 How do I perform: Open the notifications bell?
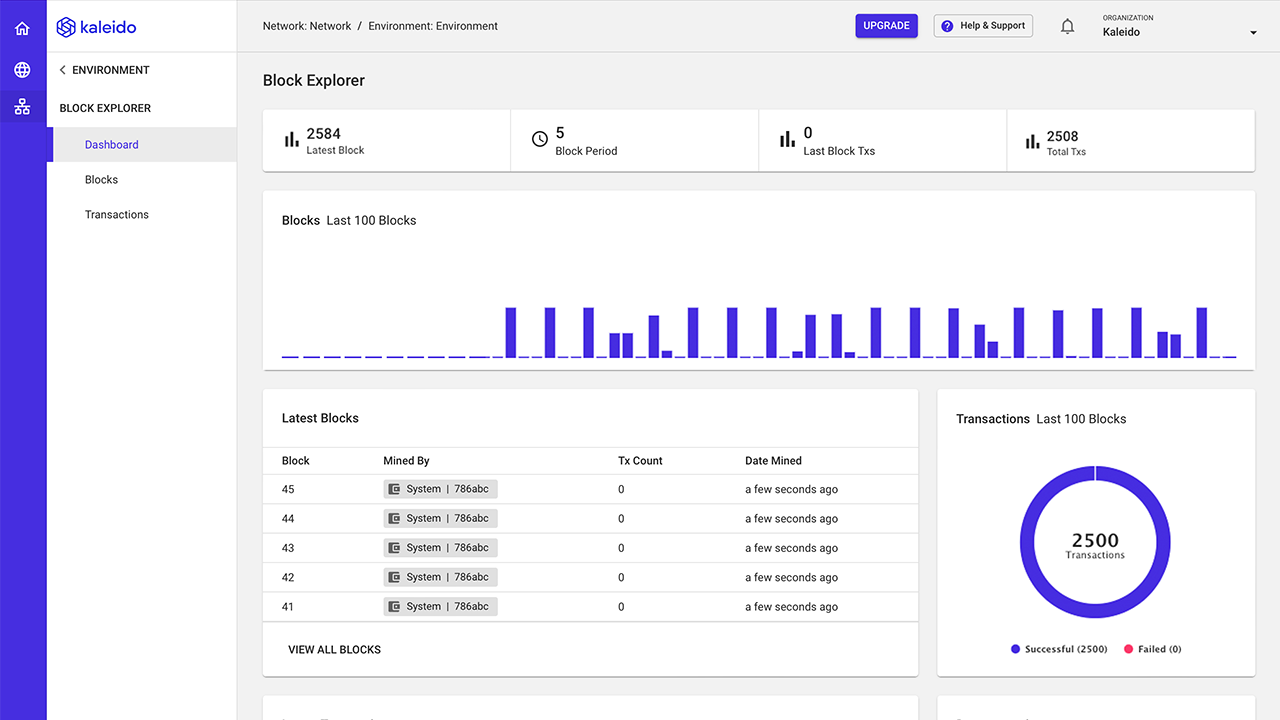point(1067,27)
